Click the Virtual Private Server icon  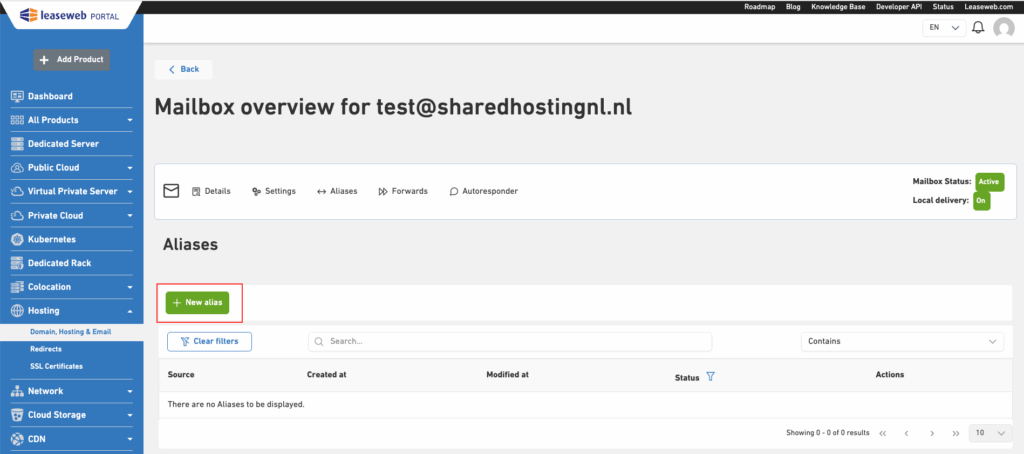18,191
